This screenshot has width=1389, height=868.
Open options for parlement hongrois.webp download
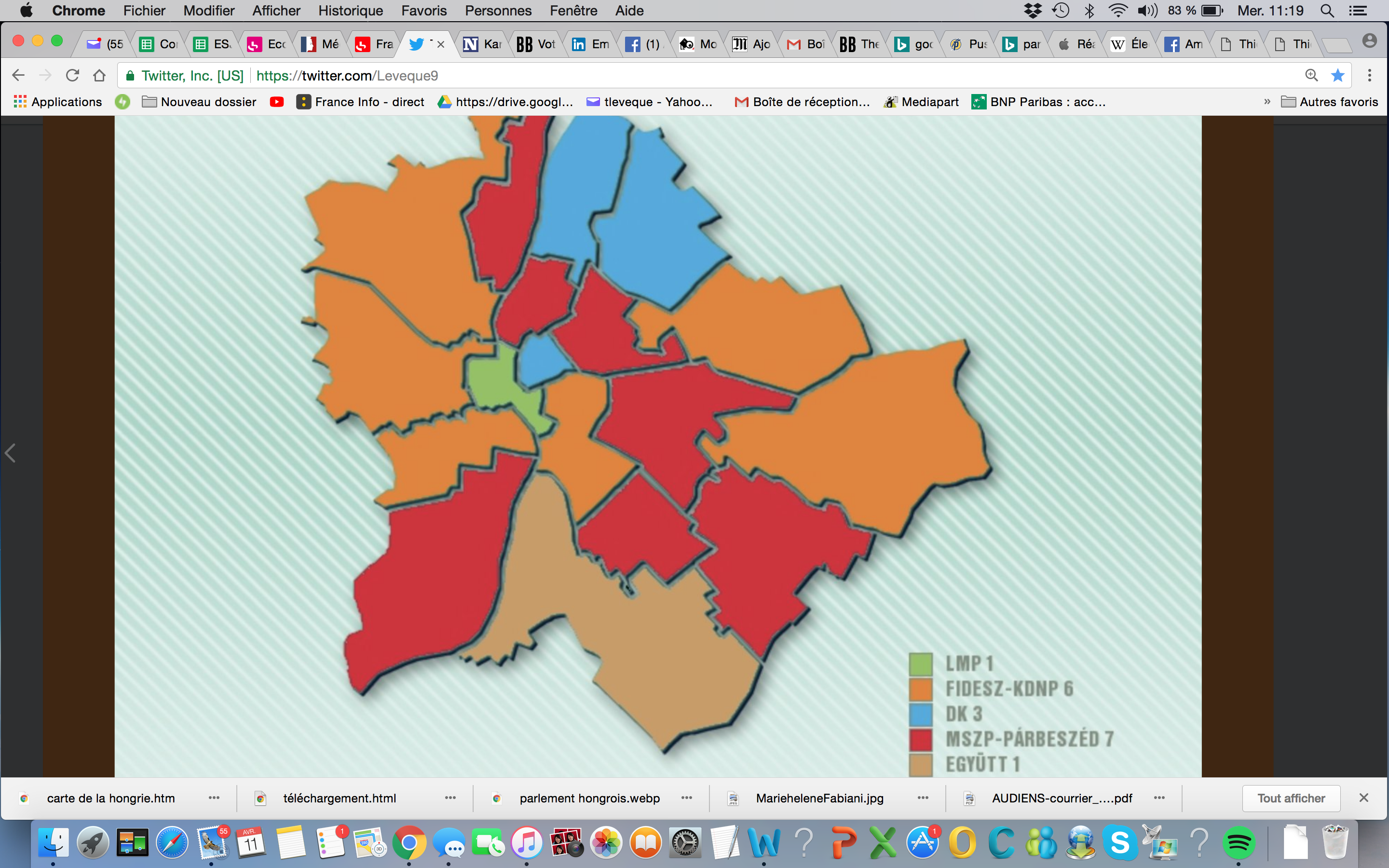(686, 798)
